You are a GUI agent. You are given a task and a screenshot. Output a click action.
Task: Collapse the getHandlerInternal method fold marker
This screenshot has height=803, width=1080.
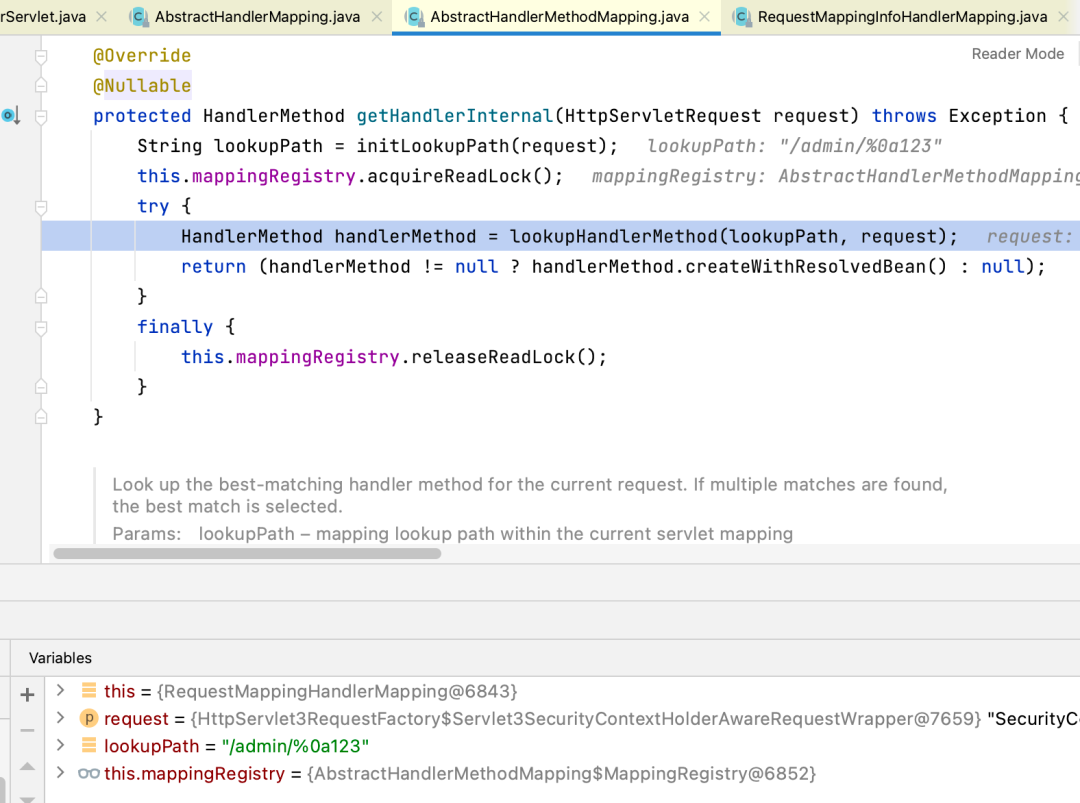[41, 117]
